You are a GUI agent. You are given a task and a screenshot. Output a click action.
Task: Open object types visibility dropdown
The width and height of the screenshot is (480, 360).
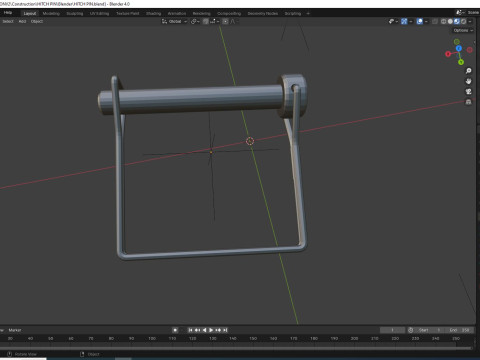pos(393,21)
